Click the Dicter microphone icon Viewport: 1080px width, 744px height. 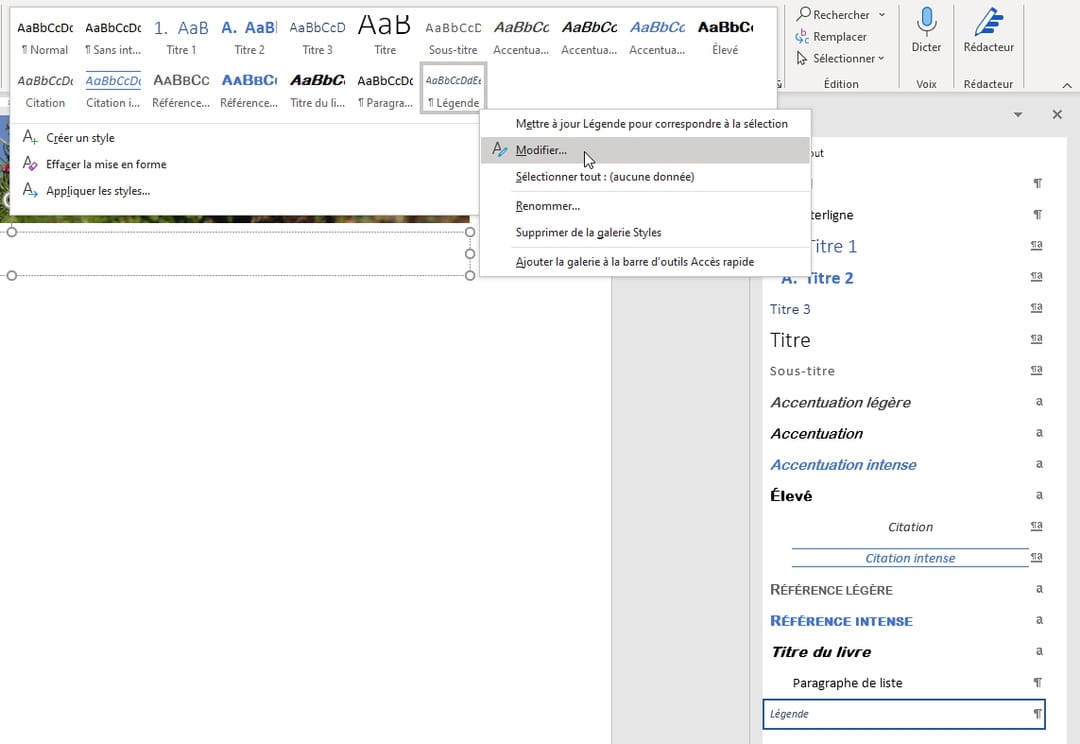click(926, 22)
